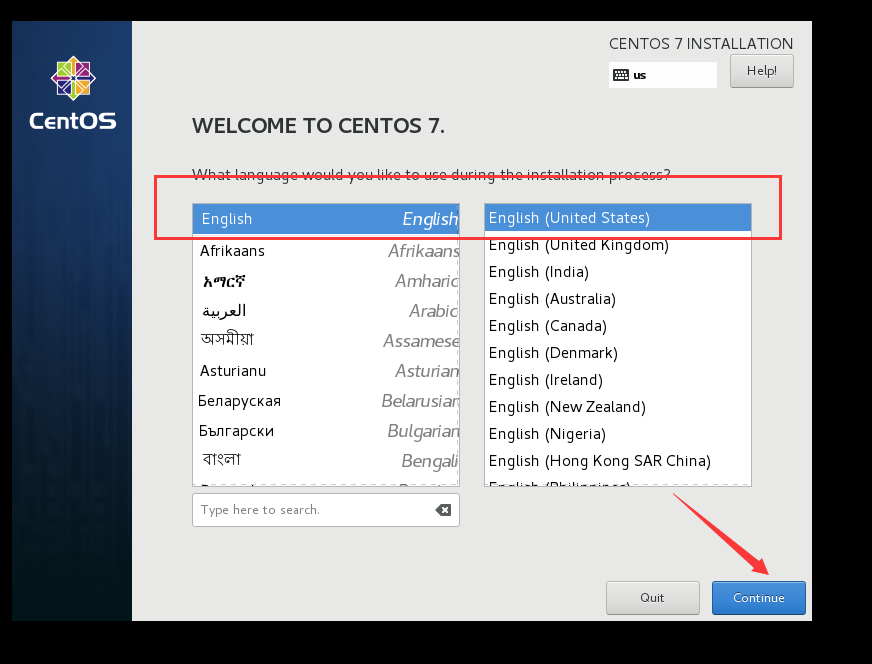Pick English (Canada) locale
Image resolution: width=872 pixels, height=664 pixels.
[618, 326]
